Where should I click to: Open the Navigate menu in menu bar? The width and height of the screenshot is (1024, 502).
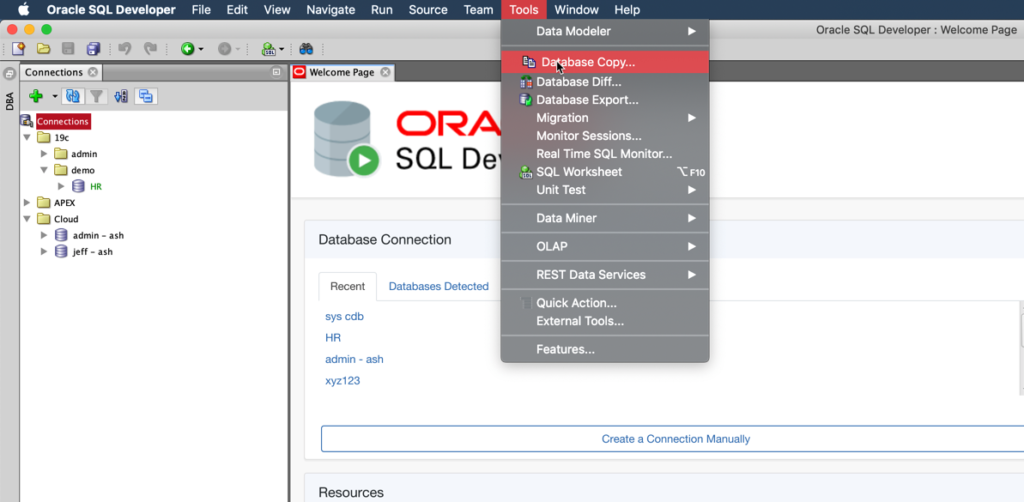pos(330,10)
